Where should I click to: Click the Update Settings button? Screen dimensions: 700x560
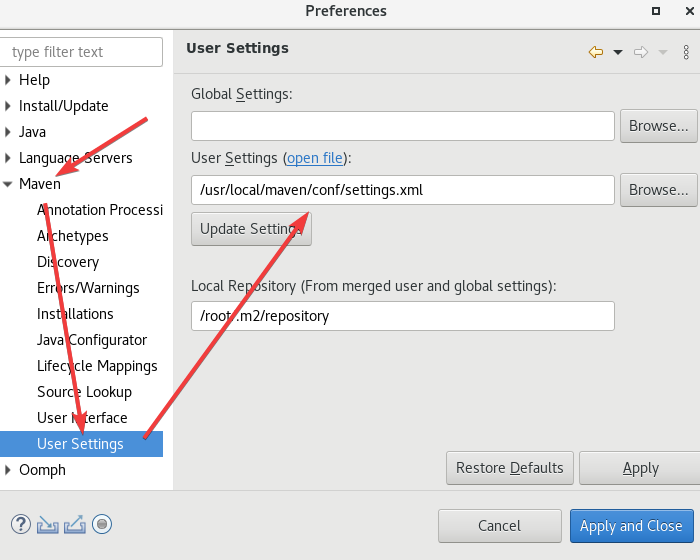click(251, 229)
